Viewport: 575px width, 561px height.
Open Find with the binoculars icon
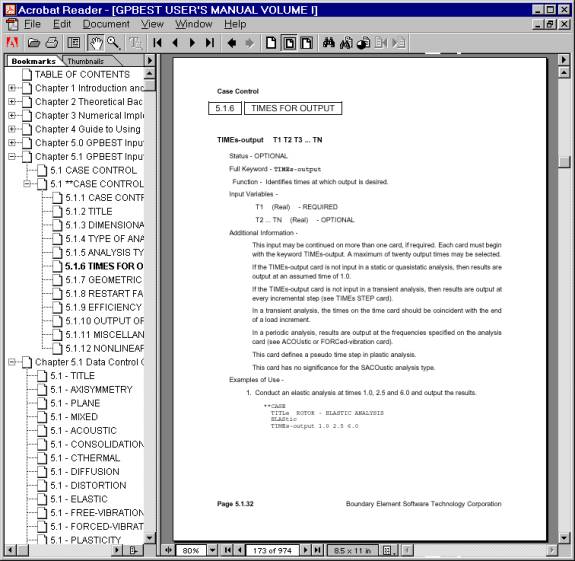point(329,43)
